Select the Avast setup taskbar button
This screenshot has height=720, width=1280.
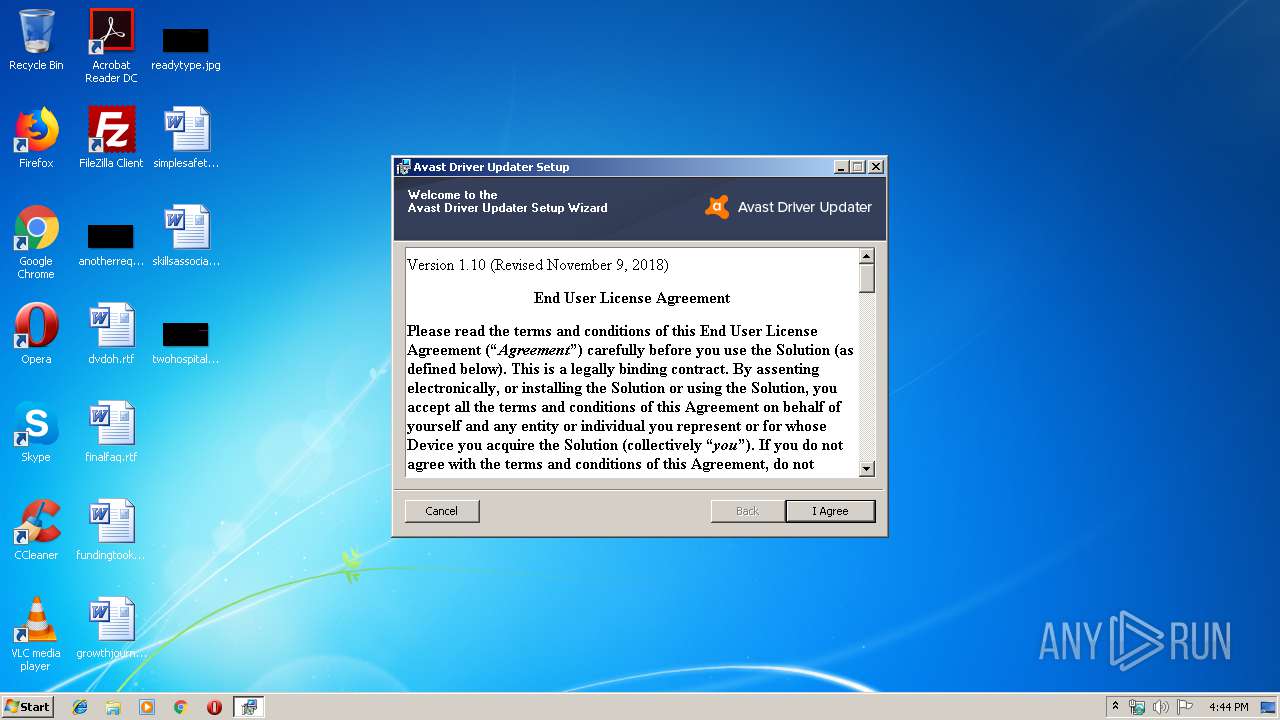248,707
